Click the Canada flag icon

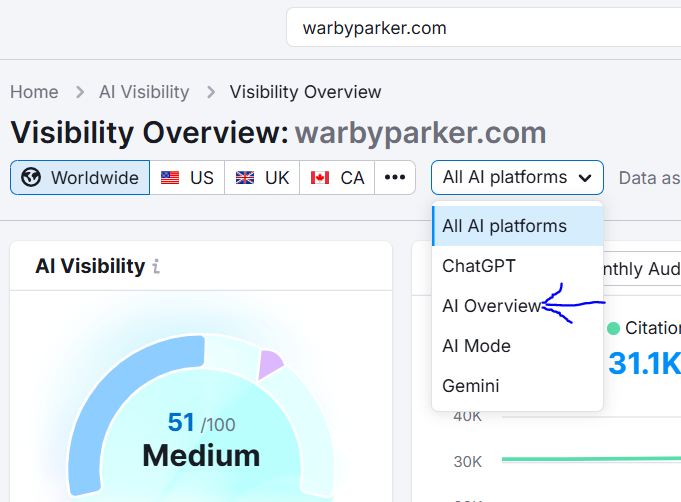320,178
